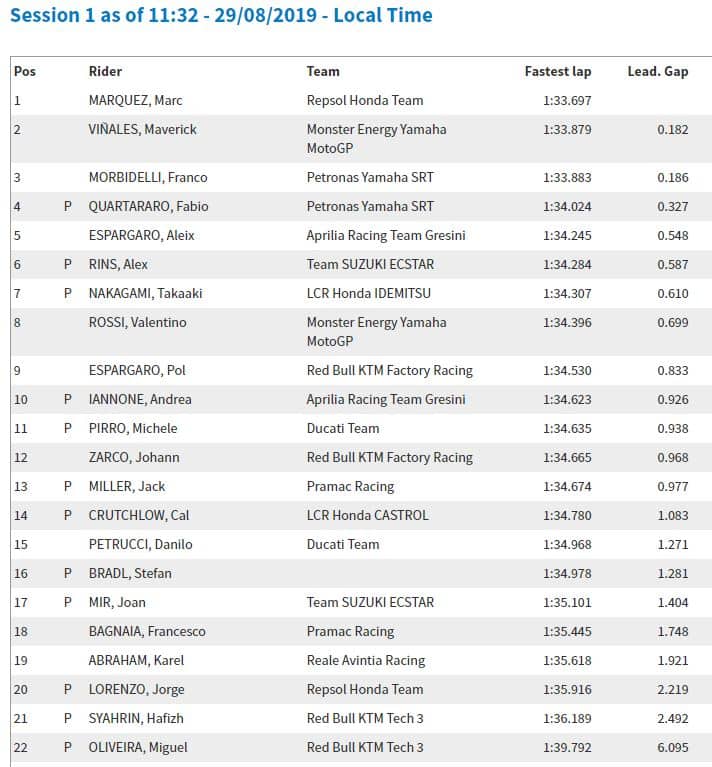Select the Pos column header
The width and height of the screenshot is (712, 767).
click(25, 71)
